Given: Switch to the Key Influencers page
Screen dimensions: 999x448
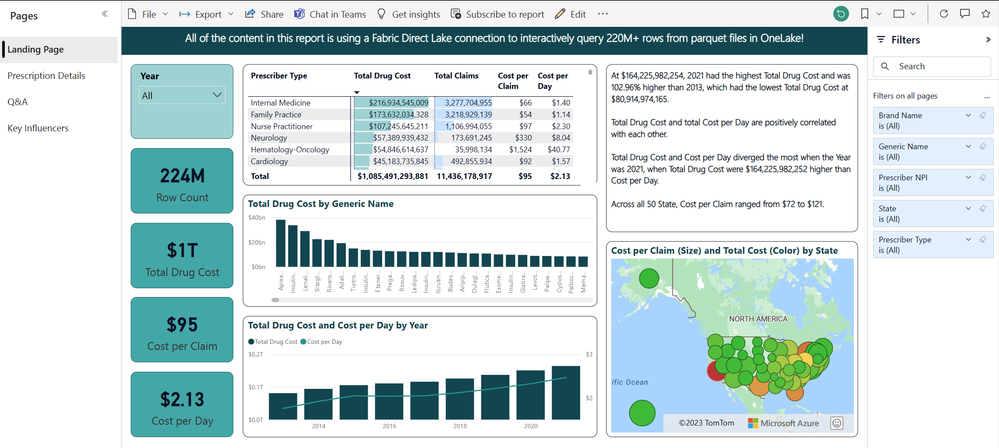Looking at the screenshot, I should [38, 128].
